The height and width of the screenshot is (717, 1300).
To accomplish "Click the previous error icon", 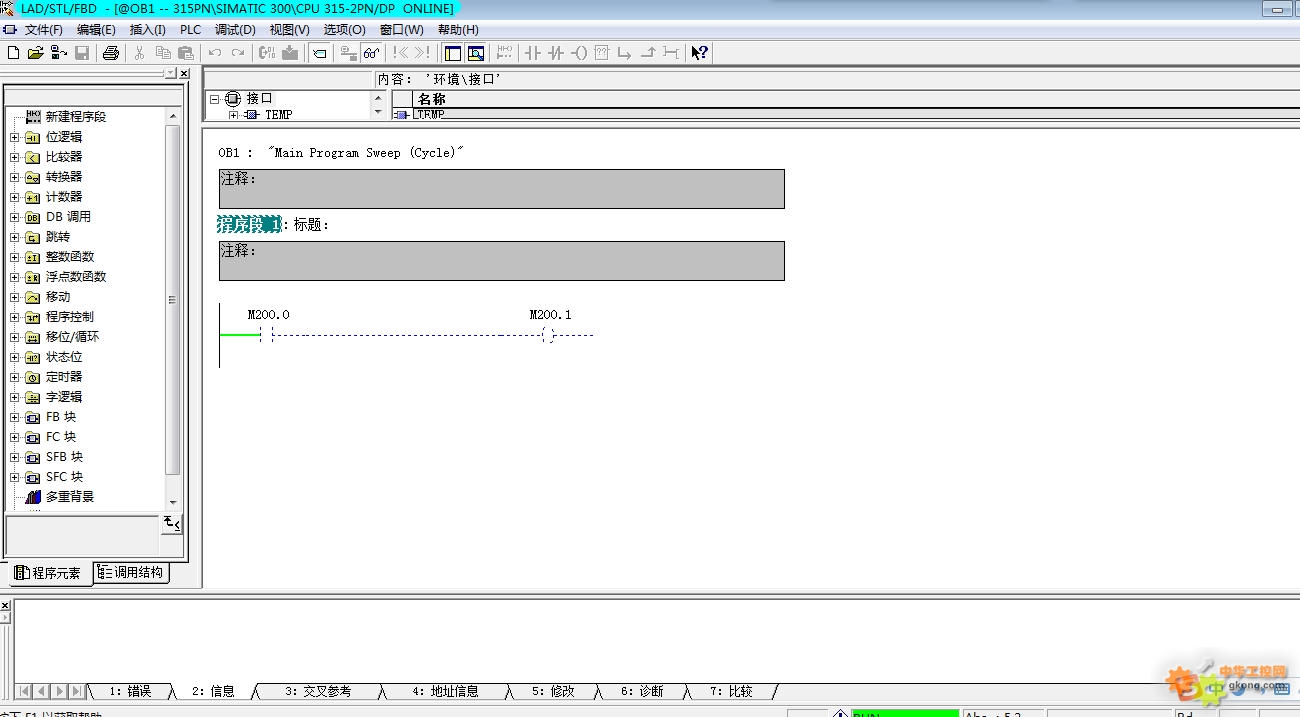I will tap(400, 53).
